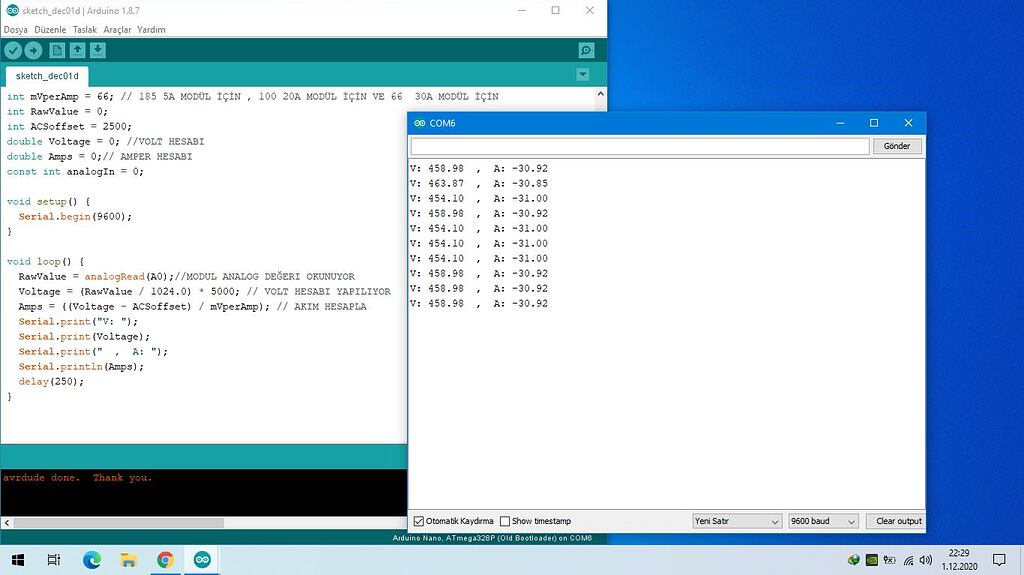
Task: Click the 'Serial.println(Amps);' line
Action: pyautogui.click(x=81, y=367)
